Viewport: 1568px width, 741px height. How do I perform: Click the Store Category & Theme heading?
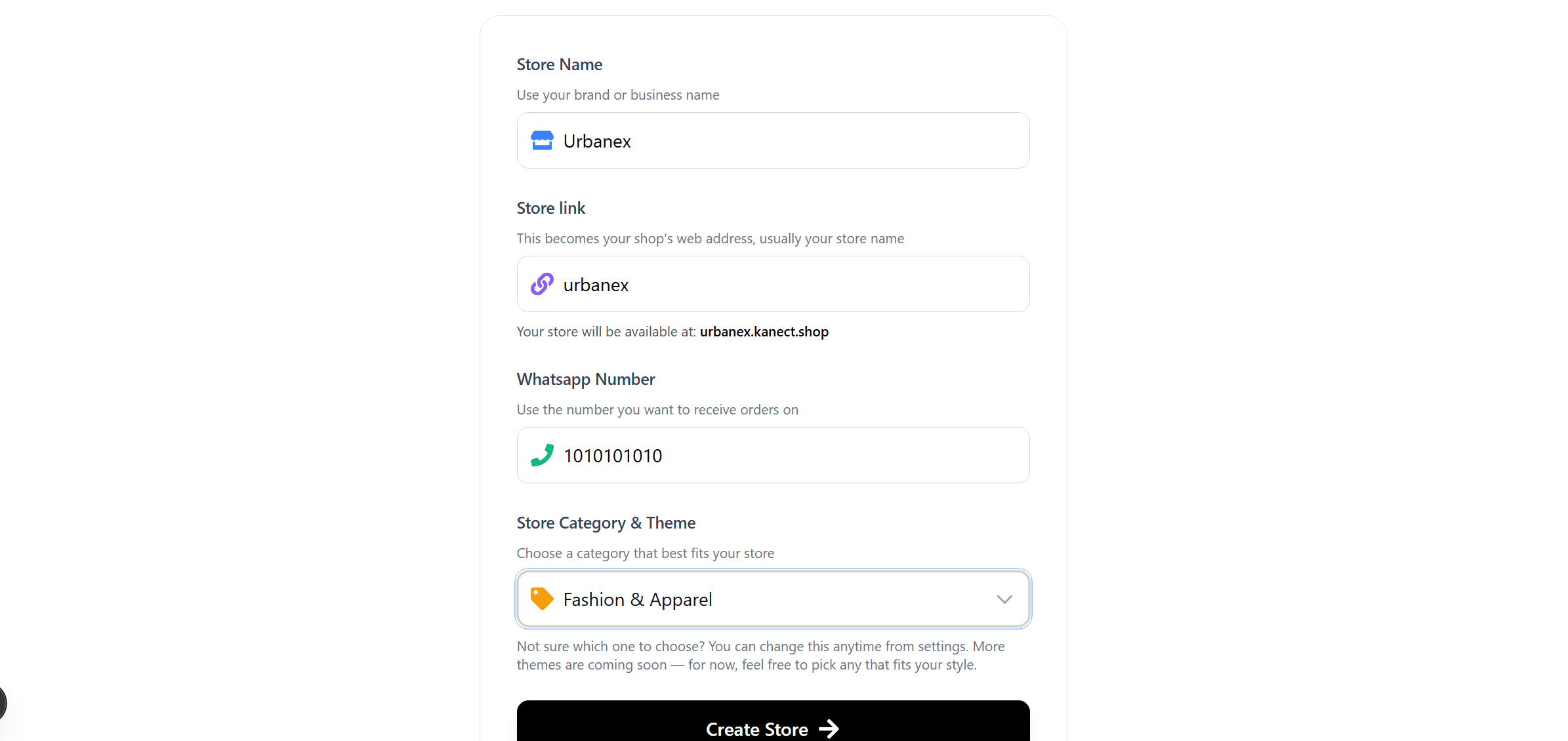coord(606,523)
